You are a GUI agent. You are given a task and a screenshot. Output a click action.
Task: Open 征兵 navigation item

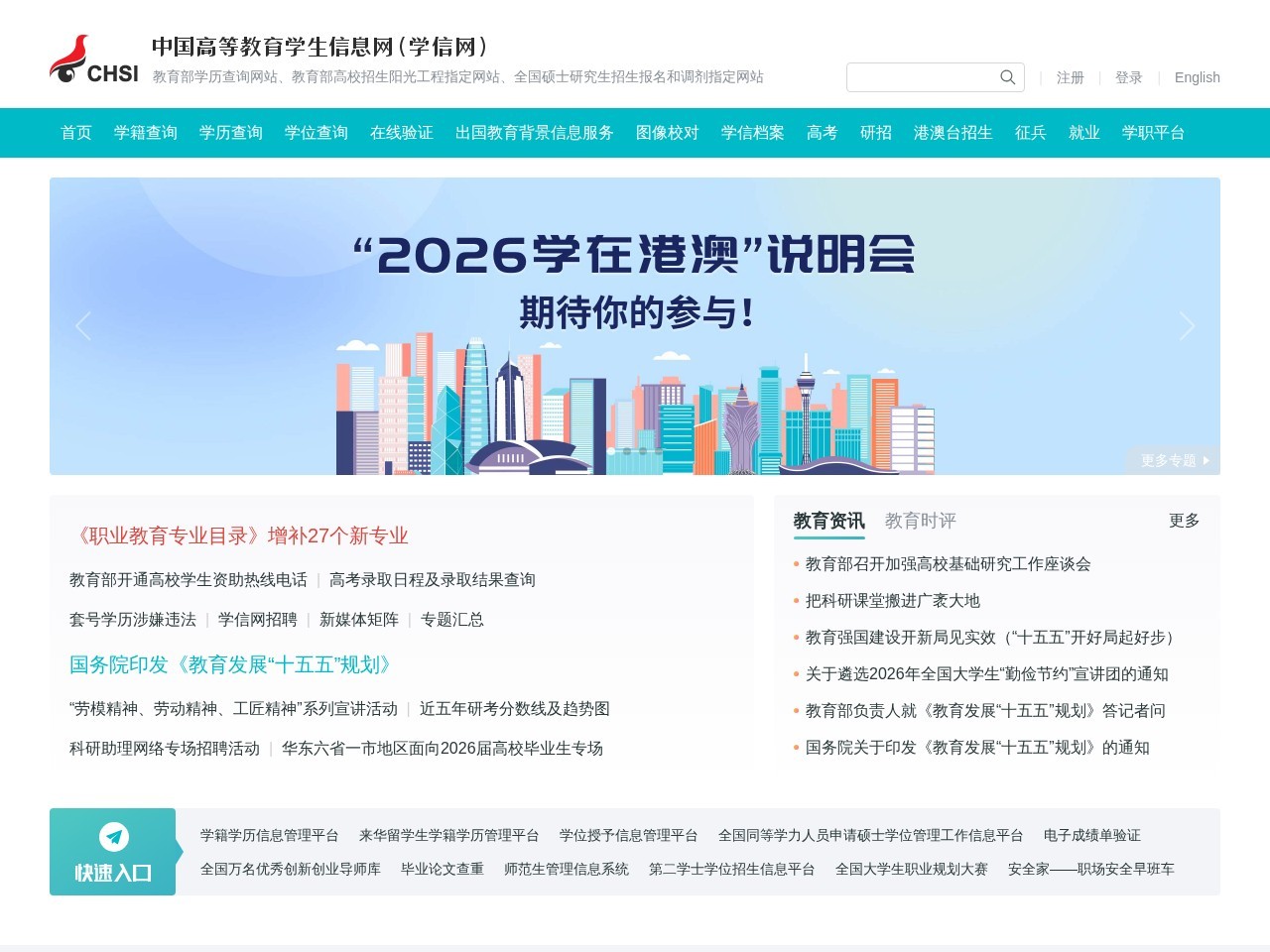point(1031,133)
